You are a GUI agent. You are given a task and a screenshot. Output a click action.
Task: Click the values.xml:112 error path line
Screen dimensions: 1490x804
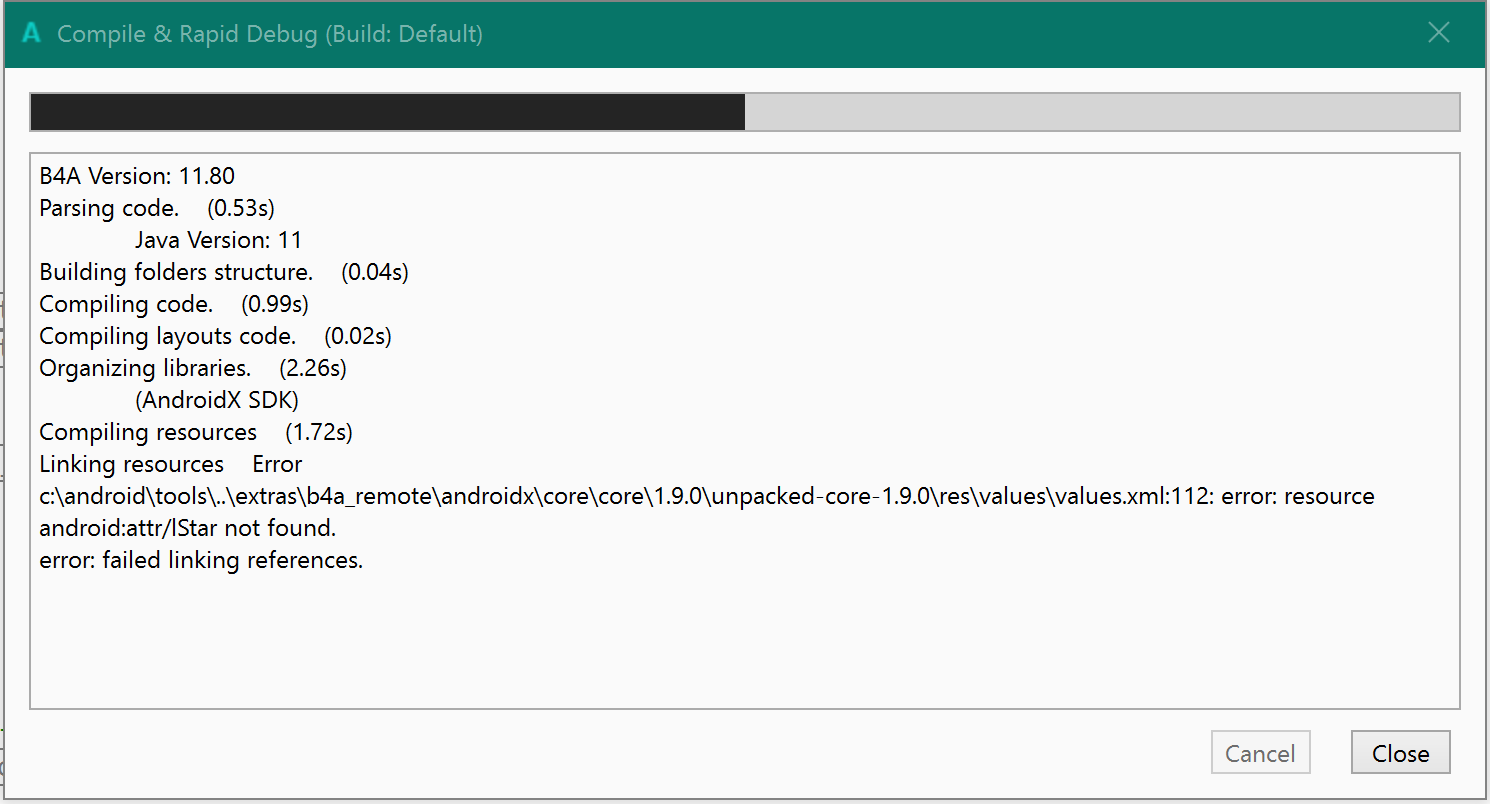[707, 497]
